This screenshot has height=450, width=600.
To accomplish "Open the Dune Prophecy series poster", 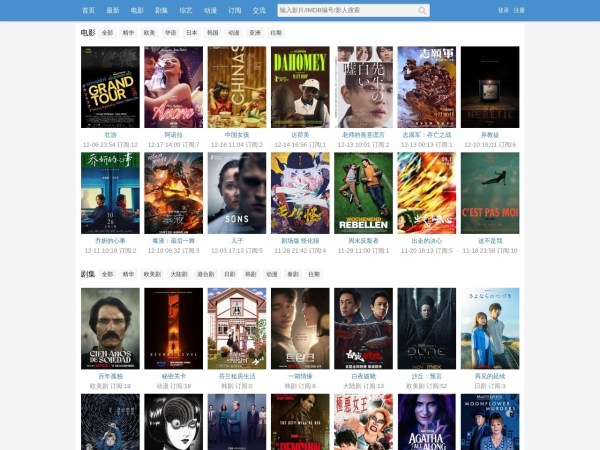I will pyautogui.click(x=426, y=328).
